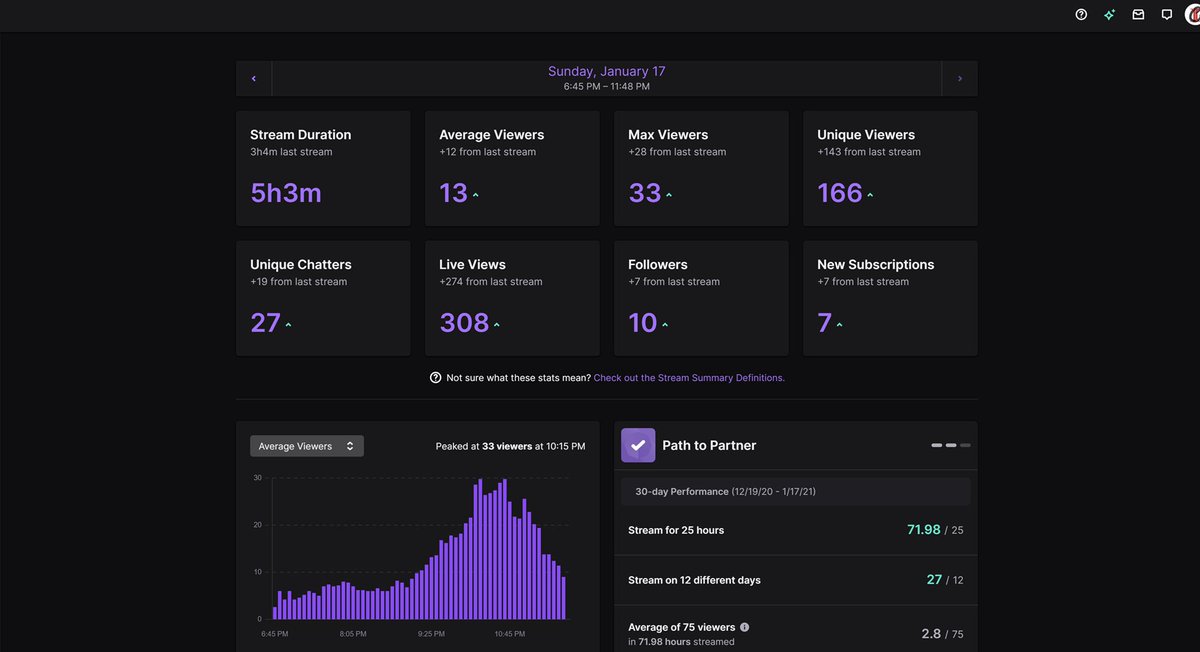This screenshot has height=652, width=1200.
Task: Select the second page dot on Path to Partner
Action: (x=950, y=445)
